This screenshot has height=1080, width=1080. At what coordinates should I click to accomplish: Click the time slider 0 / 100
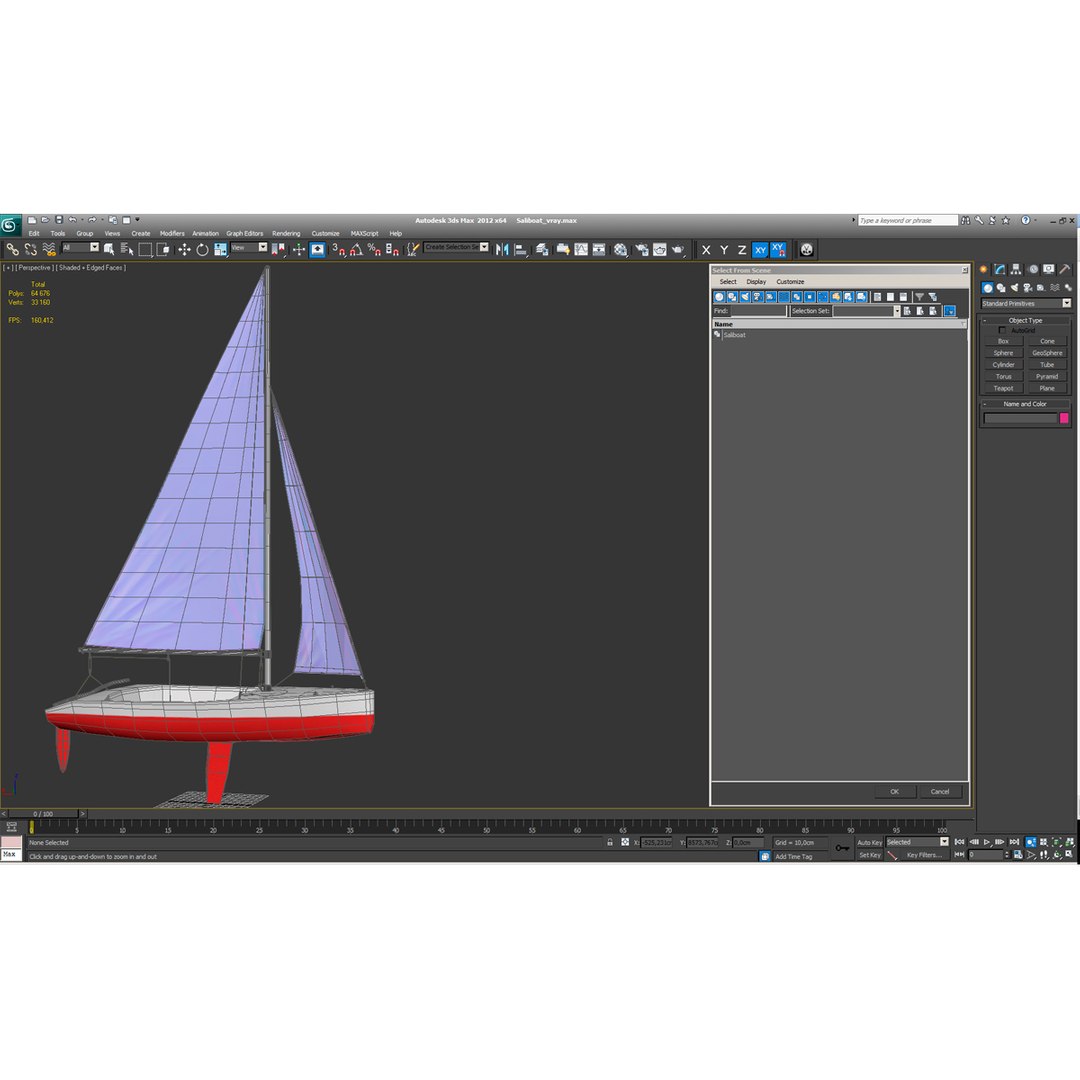[43, 814]
